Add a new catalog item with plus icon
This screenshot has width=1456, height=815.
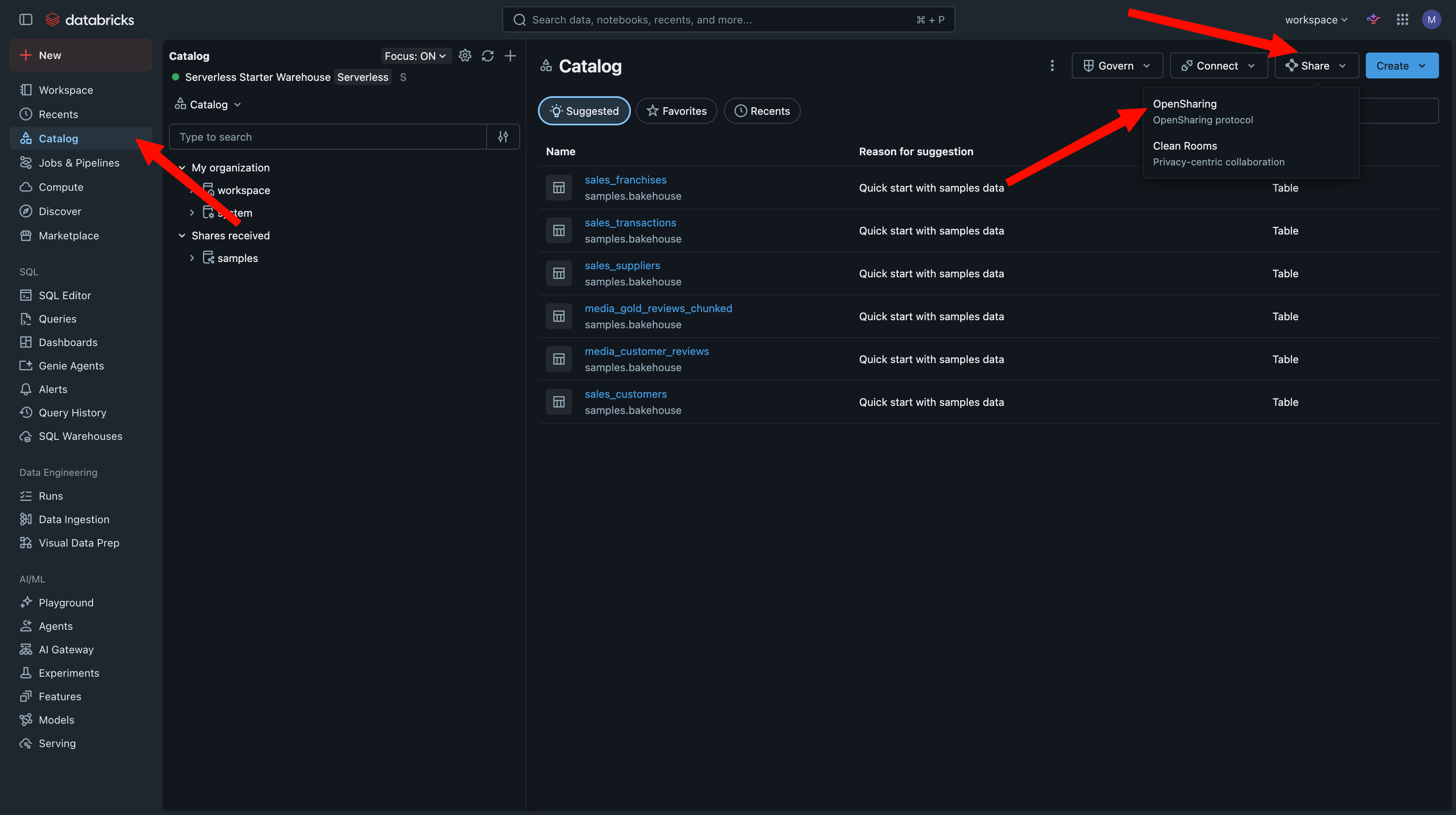[510, 56]
